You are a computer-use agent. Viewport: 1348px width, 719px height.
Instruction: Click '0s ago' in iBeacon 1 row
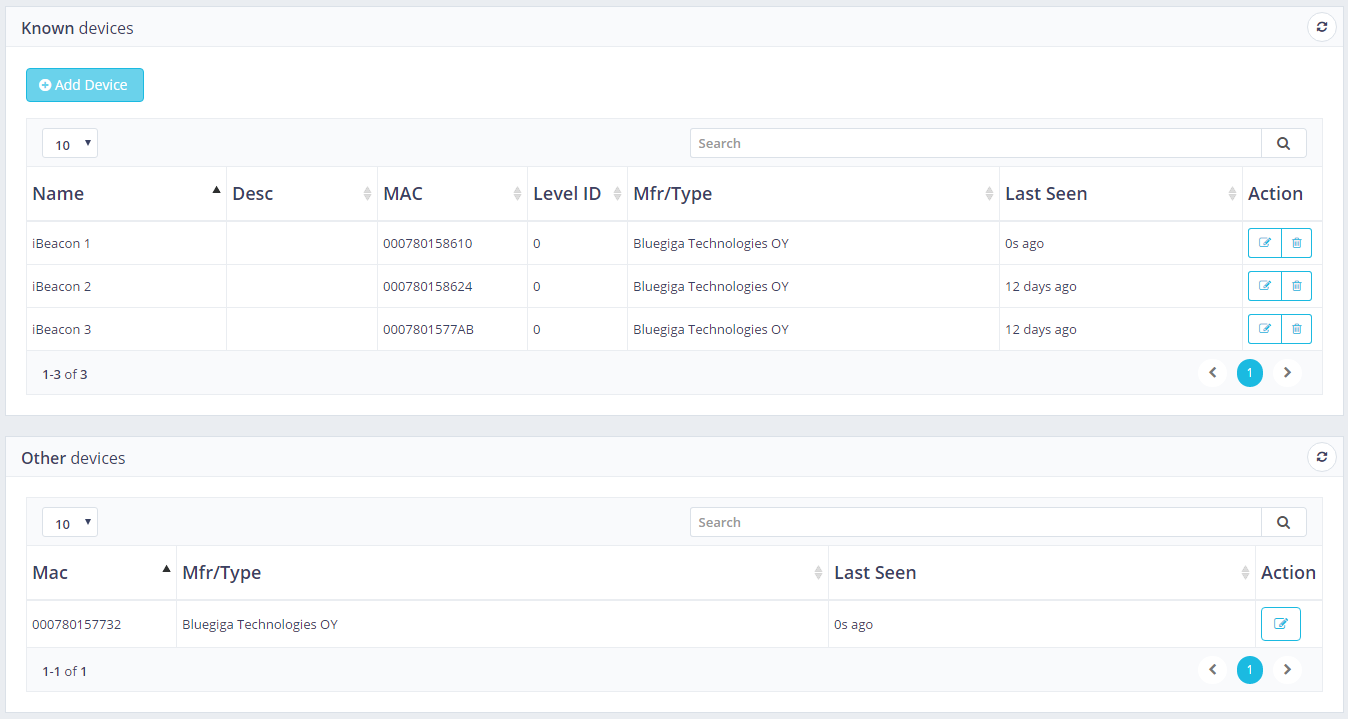pyautogui.click(x=1024, y=243)
